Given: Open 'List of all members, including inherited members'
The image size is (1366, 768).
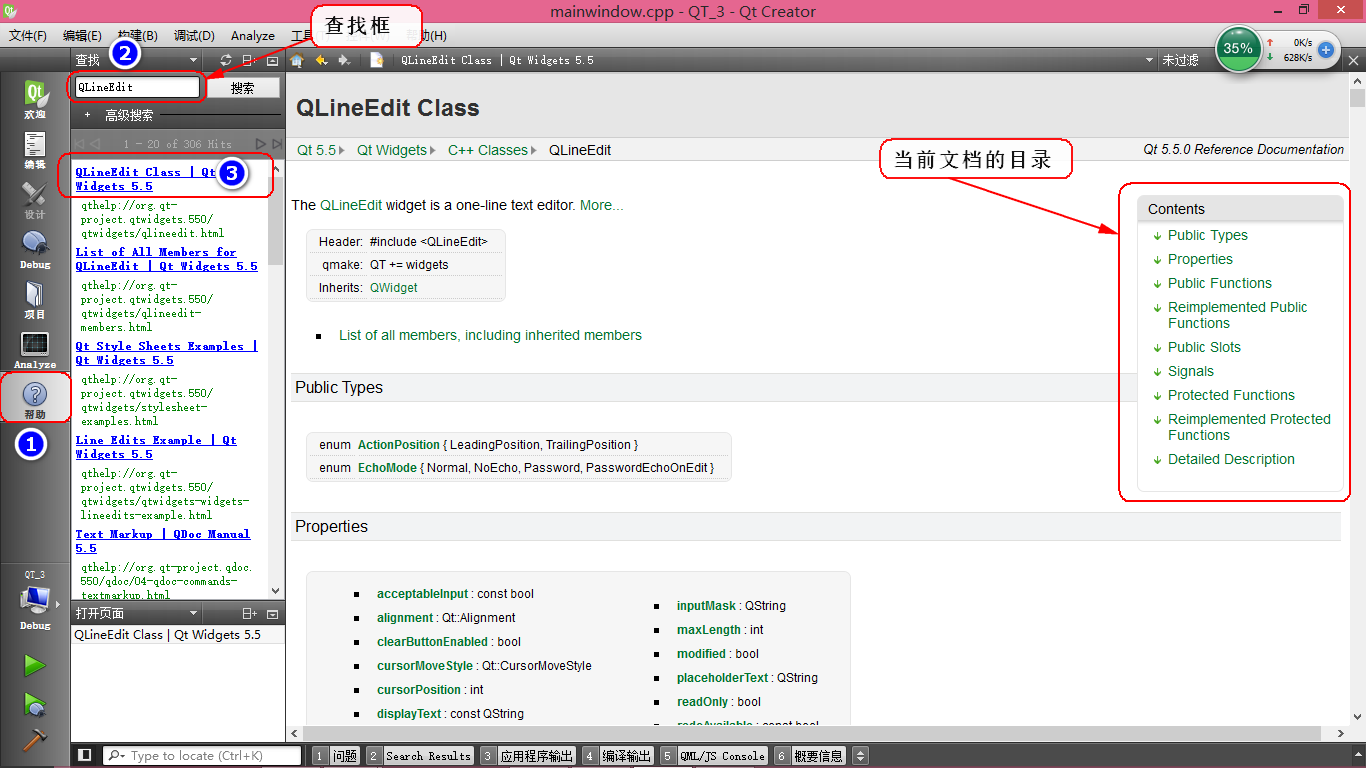Looking at the screenshot, I should pyautogui.click(x=490, y=335).
